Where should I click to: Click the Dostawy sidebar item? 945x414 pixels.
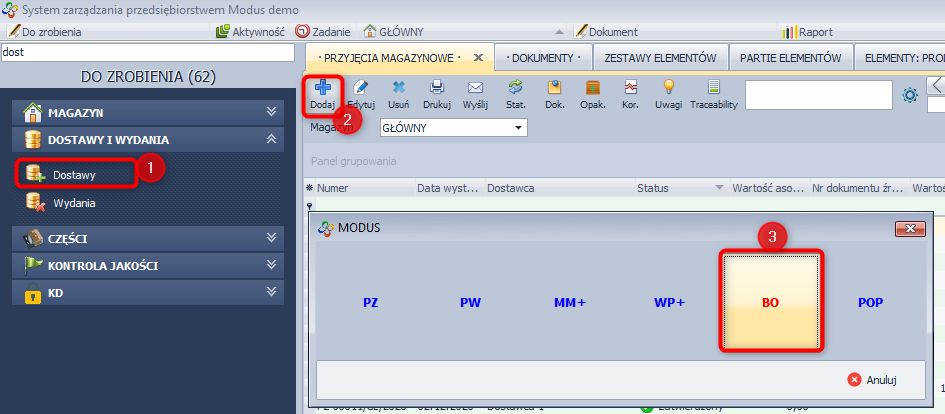(75, 175)
